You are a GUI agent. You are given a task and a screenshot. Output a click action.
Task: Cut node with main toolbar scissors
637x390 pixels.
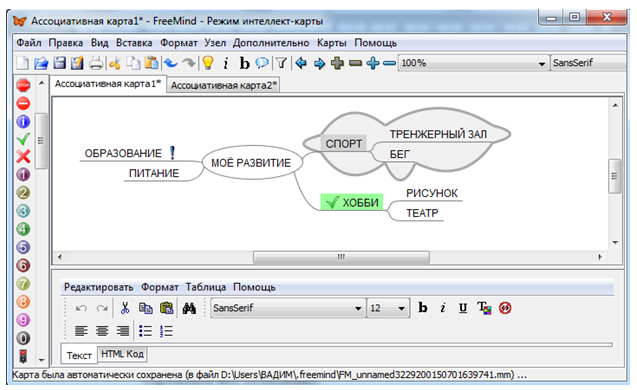point(115,63)
